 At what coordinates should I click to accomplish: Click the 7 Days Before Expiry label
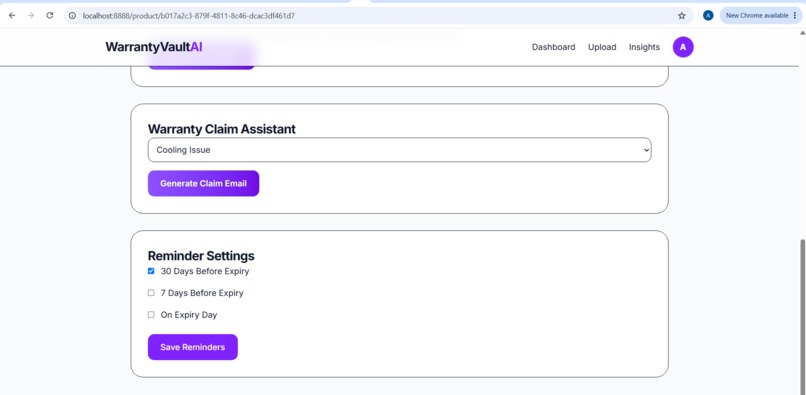(202, 293)
